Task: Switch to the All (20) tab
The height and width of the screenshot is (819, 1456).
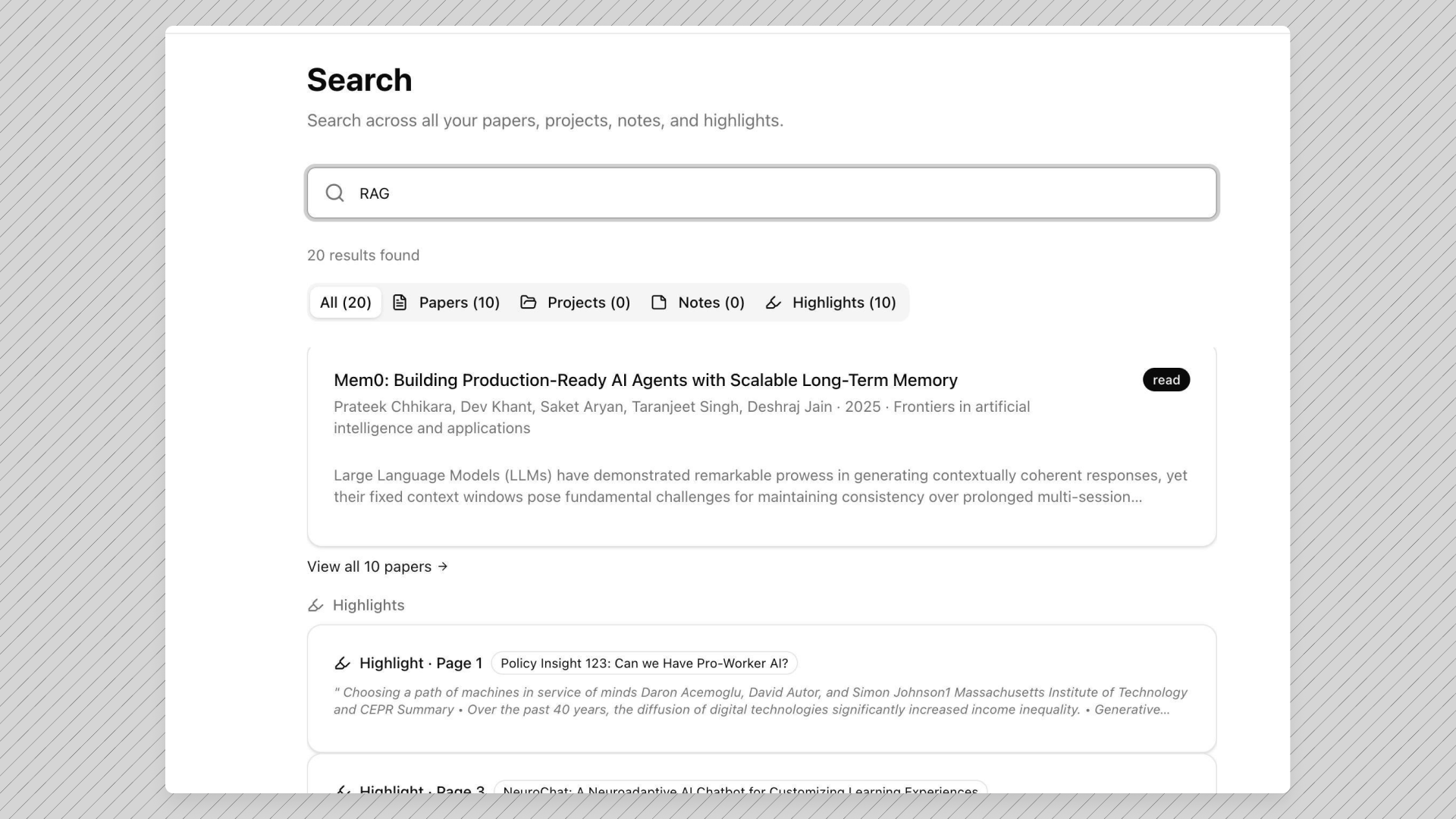Action: pyautogui.click(x=345, y=303)
